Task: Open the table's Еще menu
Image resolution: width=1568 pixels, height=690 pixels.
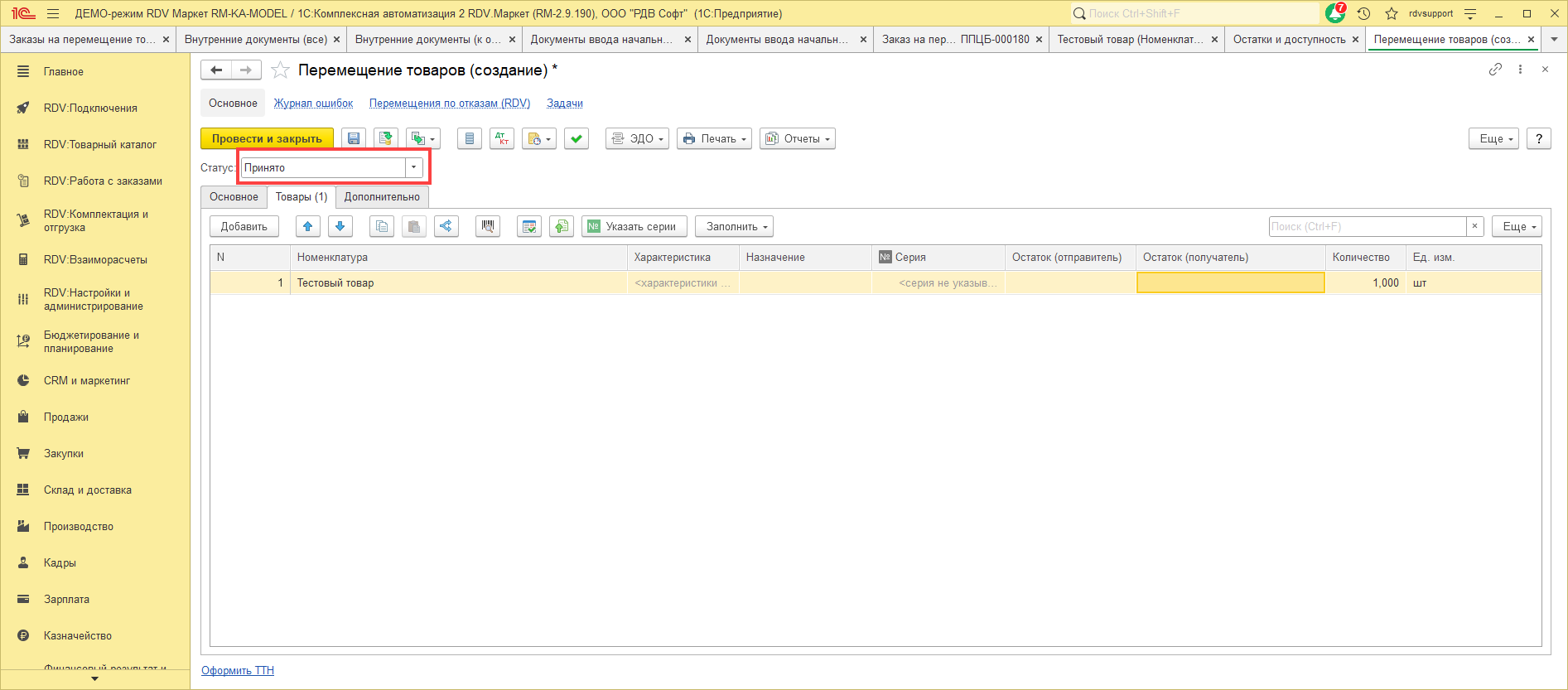Action: click(1517, 226)
